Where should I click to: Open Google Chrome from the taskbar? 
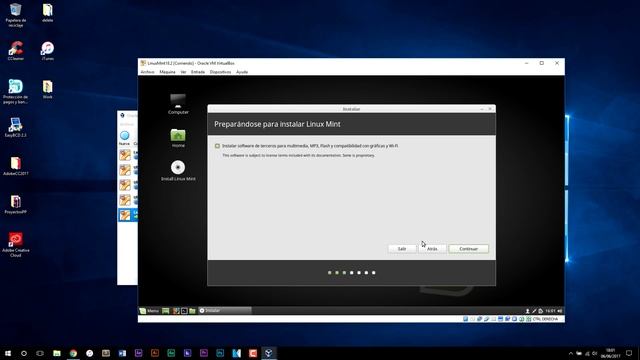[73, 353]
